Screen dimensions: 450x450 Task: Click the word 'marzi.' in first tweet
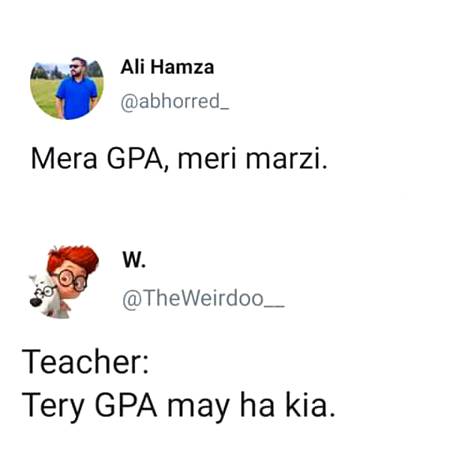pos(287,159)
